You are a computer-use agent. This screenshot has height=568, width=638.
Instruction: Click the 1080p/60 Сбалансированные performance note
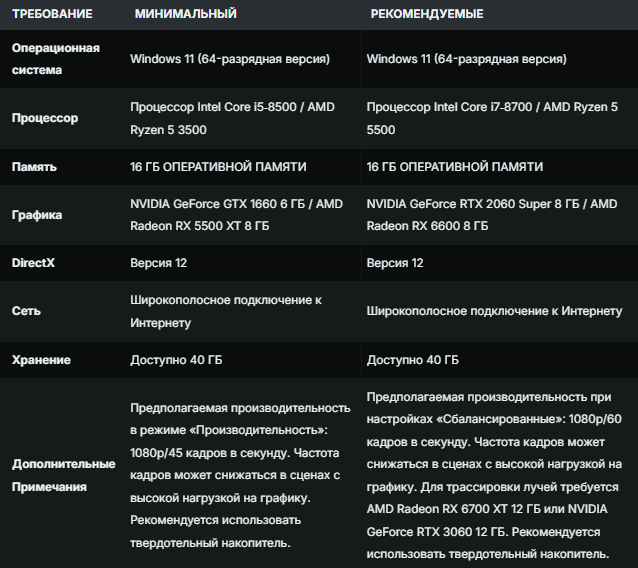(494, 475)
